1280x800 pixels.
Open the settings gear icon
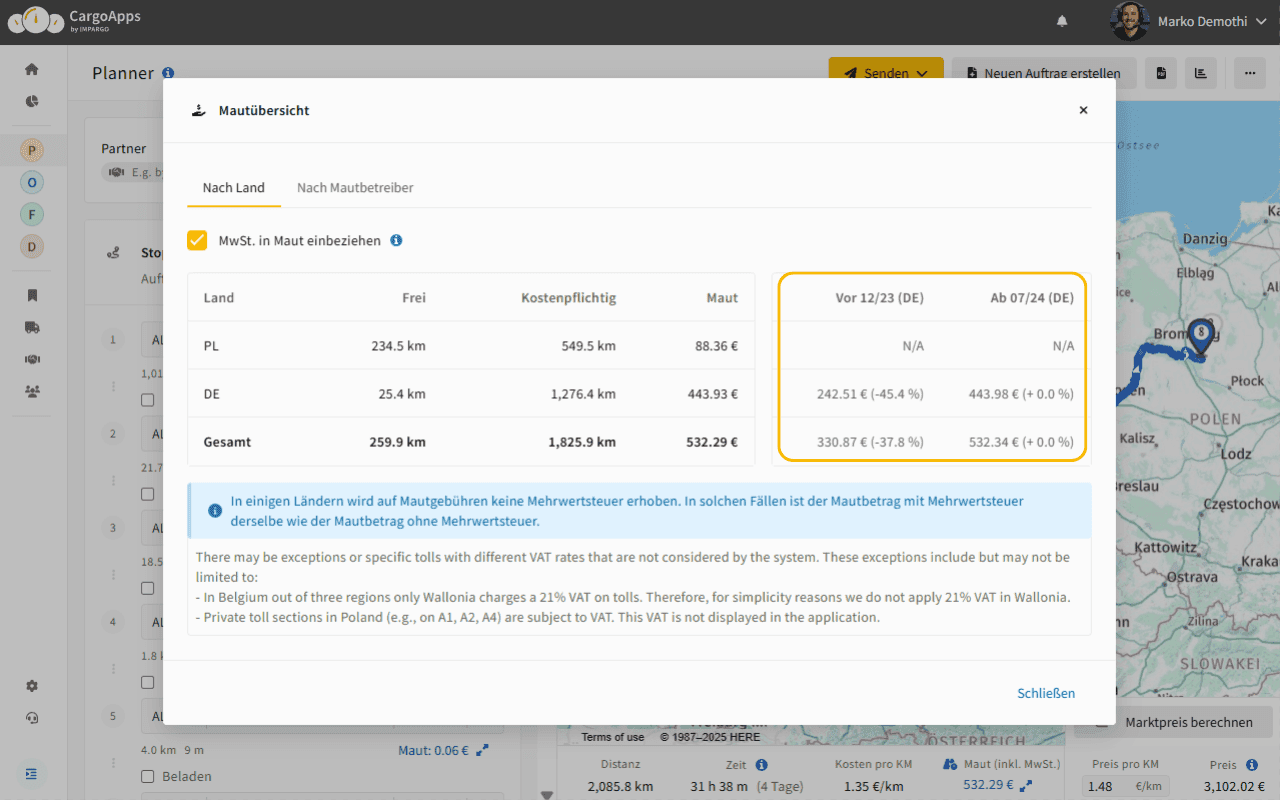pos(32,686)
